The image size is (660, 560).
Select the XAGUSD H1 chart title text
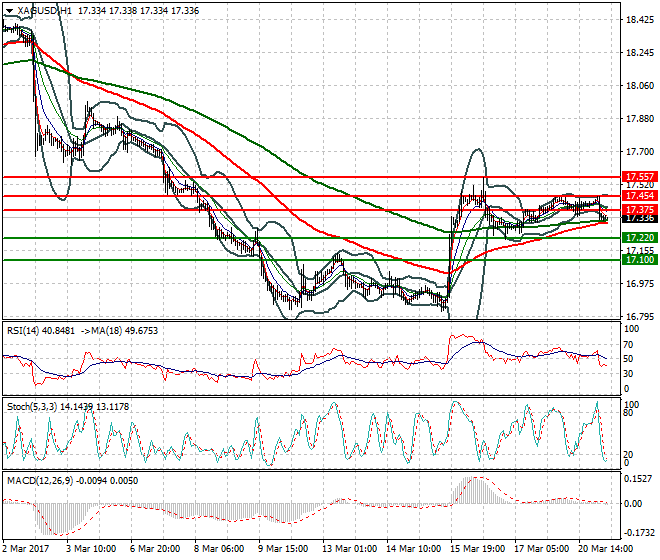(44, 11)
